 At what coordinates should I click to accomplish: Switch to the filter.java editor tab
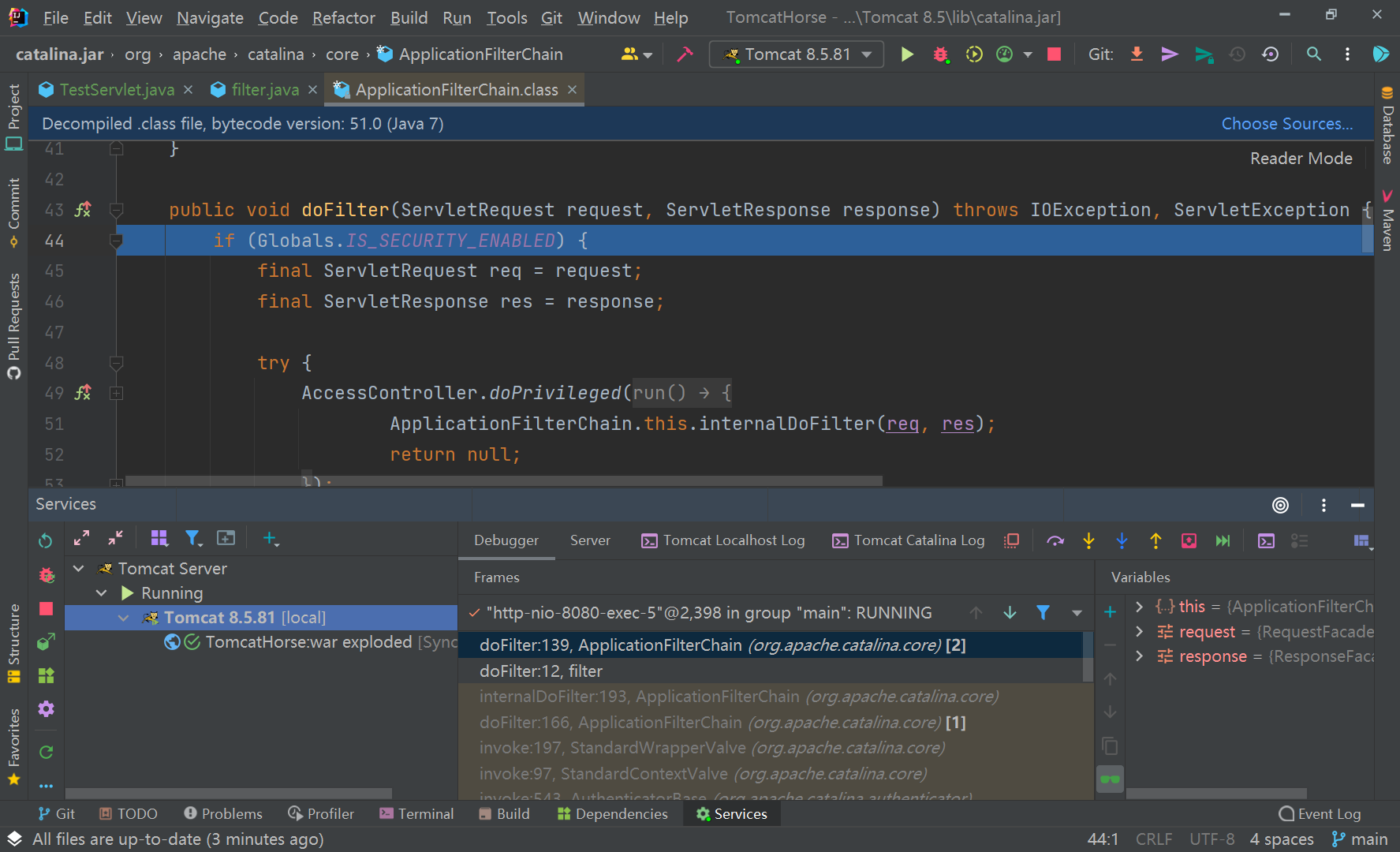(x=265, y=90)
